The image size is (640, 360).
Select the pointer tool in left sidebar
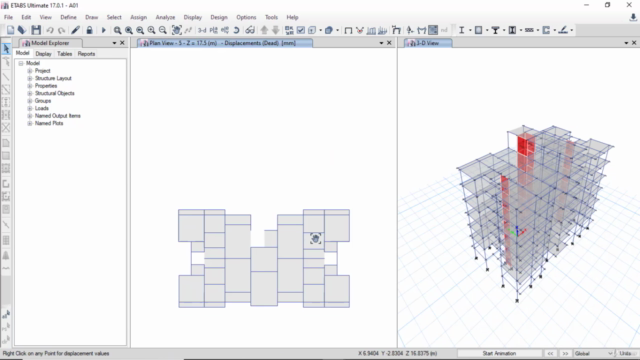[x=6, y=49]
